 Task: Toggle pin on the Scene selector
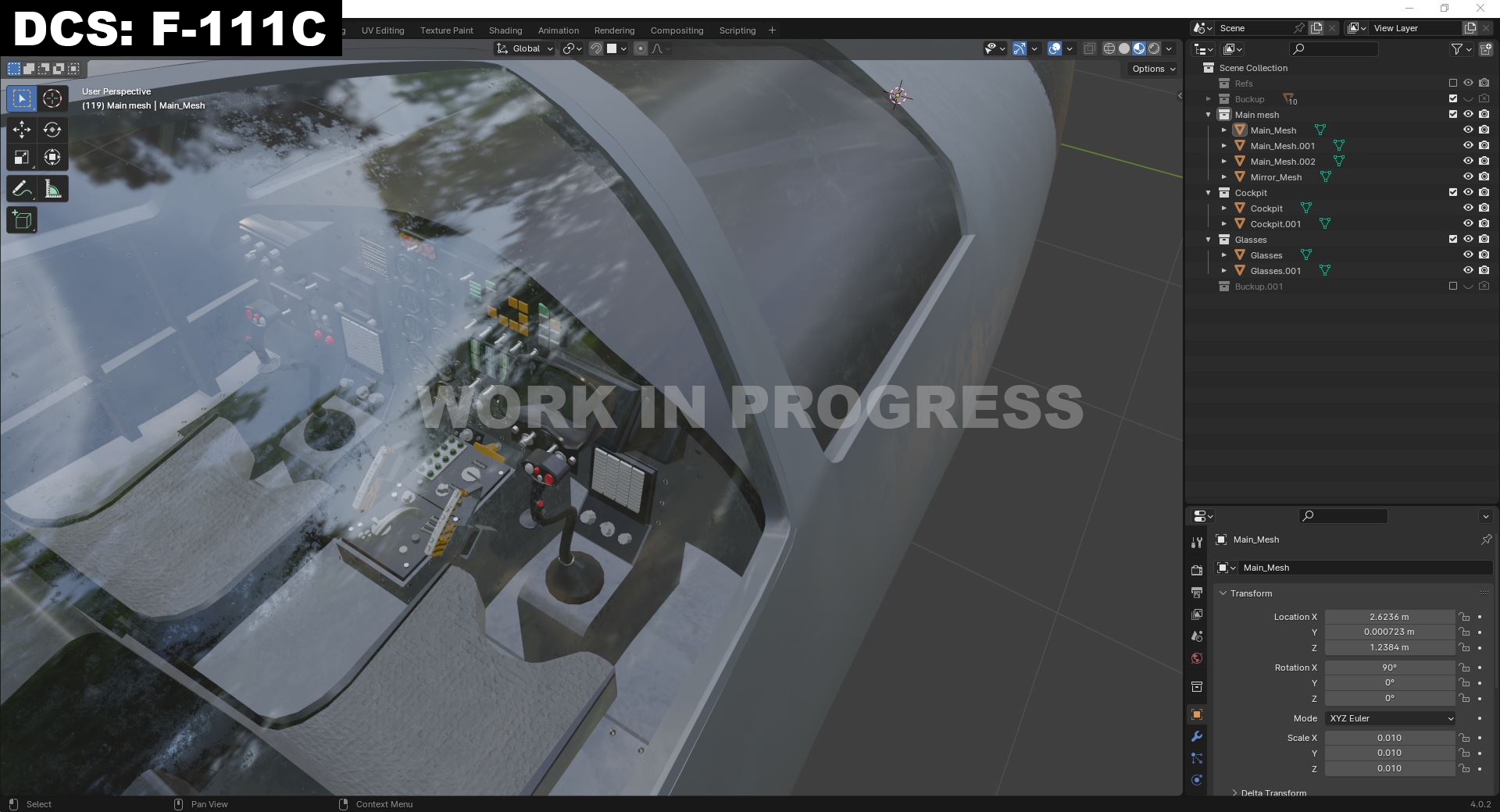(1298, 28)
